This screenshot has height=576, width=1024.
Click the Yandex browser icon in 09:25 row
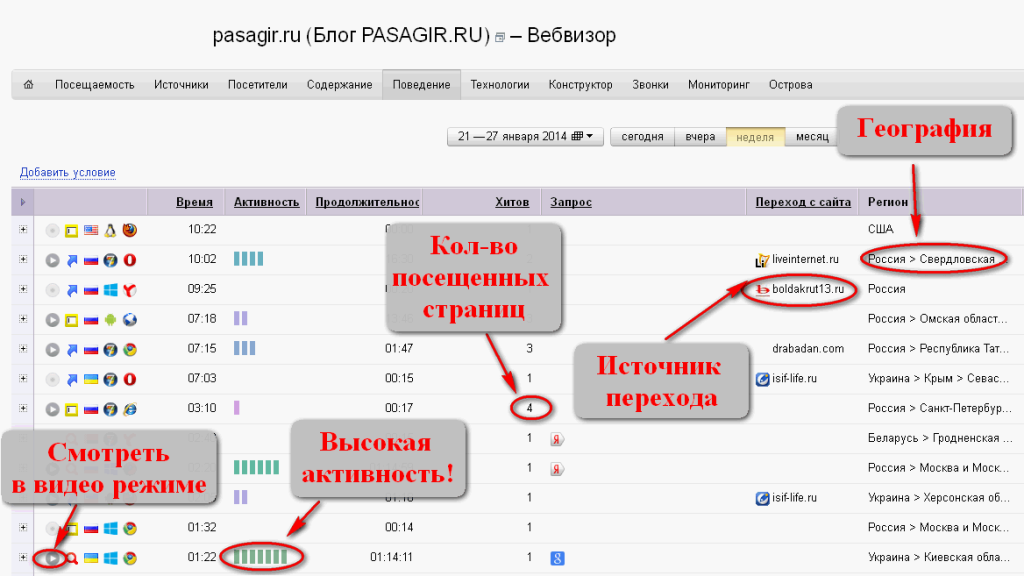pyautogui.click(x=129, y=290)
